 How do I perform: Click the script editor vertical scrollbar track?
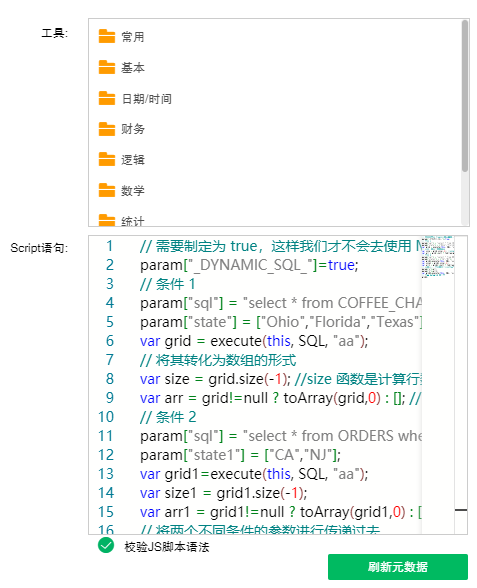click(461, 385)
